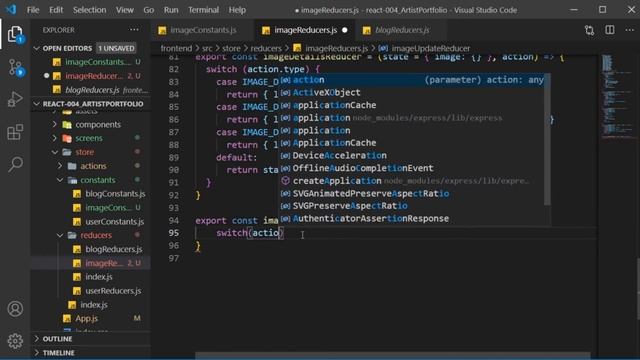Choose the SVGPreserveAspectRatio suggestion

[412, 206]
